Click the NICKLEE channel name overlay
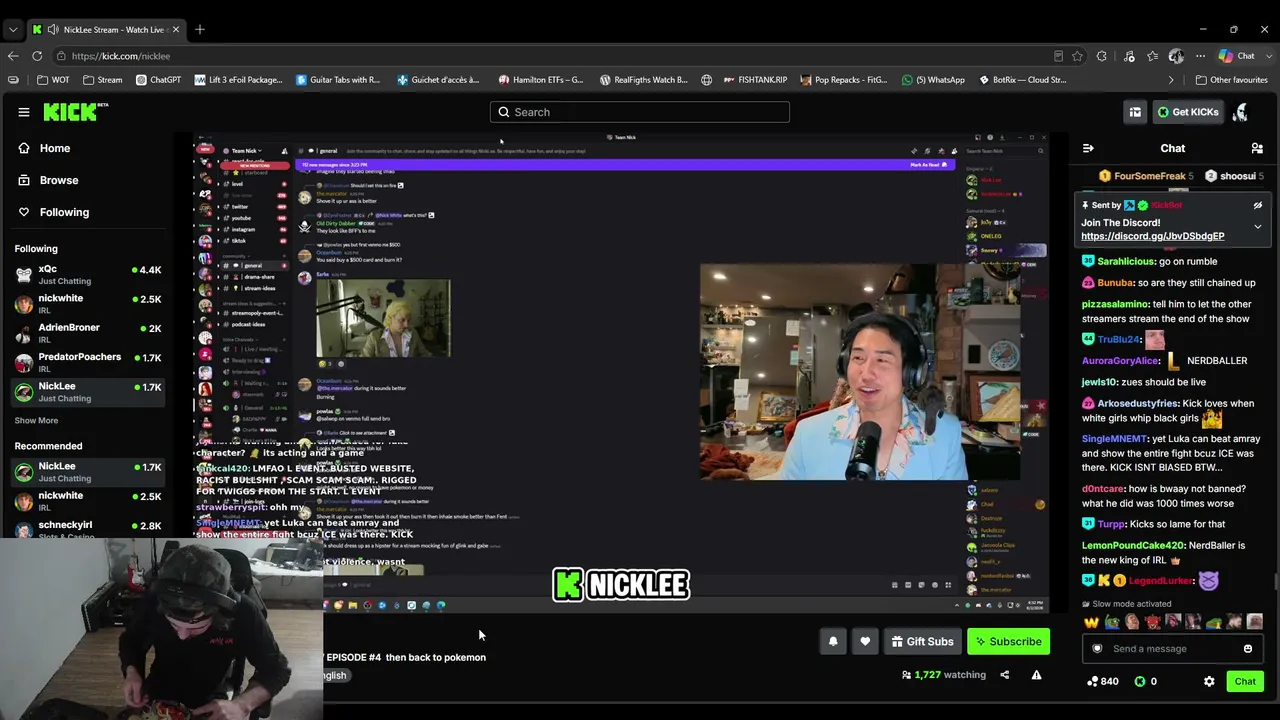This screenshot has width=1280, height=720. pyautogui.click(x=621, y=585)
